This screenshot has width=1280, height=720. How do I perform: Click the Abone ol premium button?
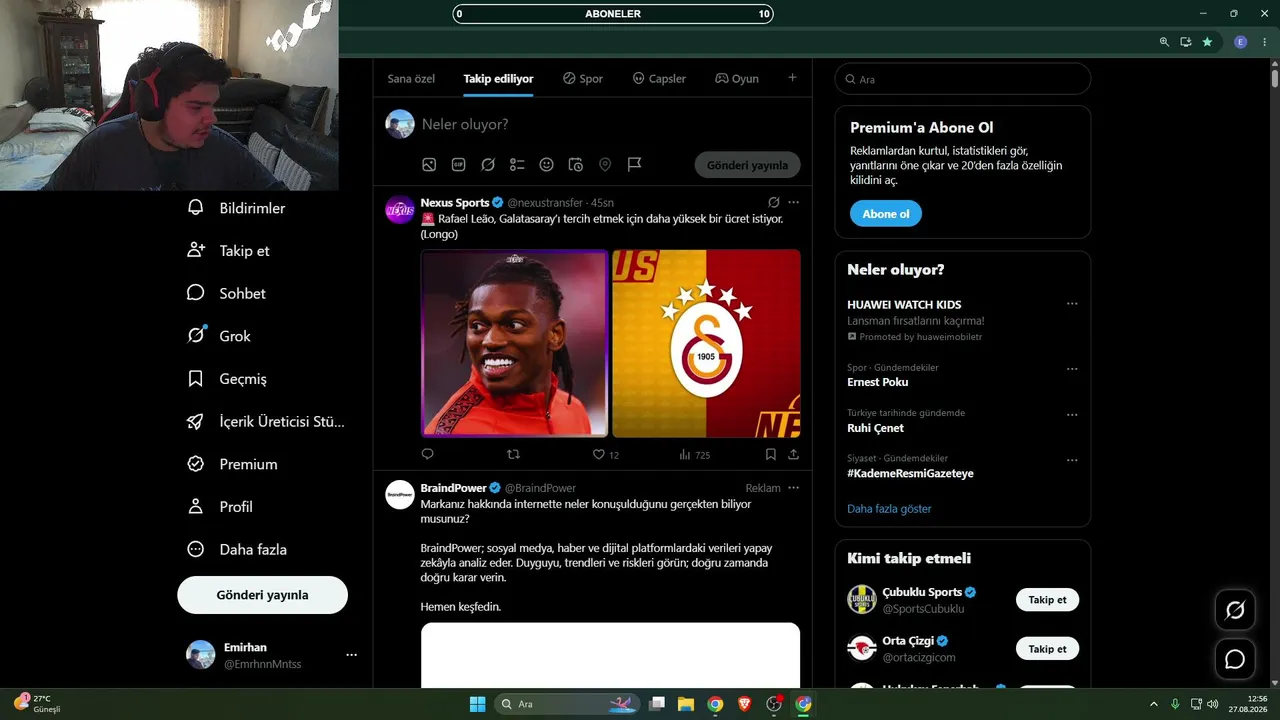(x=886, y=214)
